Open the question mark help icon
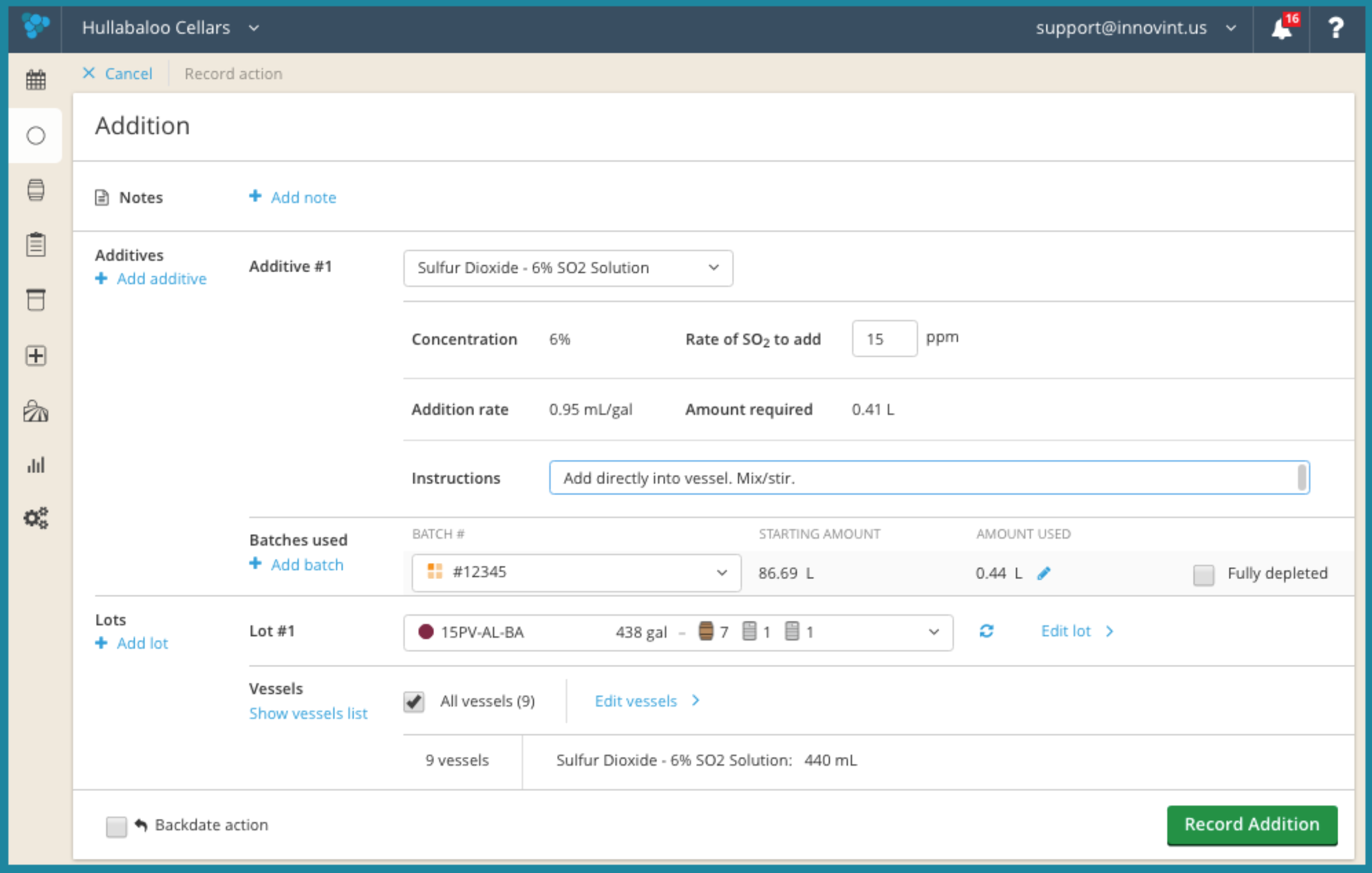The height and width of the screenshot is (873, 1372). point(1336,27)
